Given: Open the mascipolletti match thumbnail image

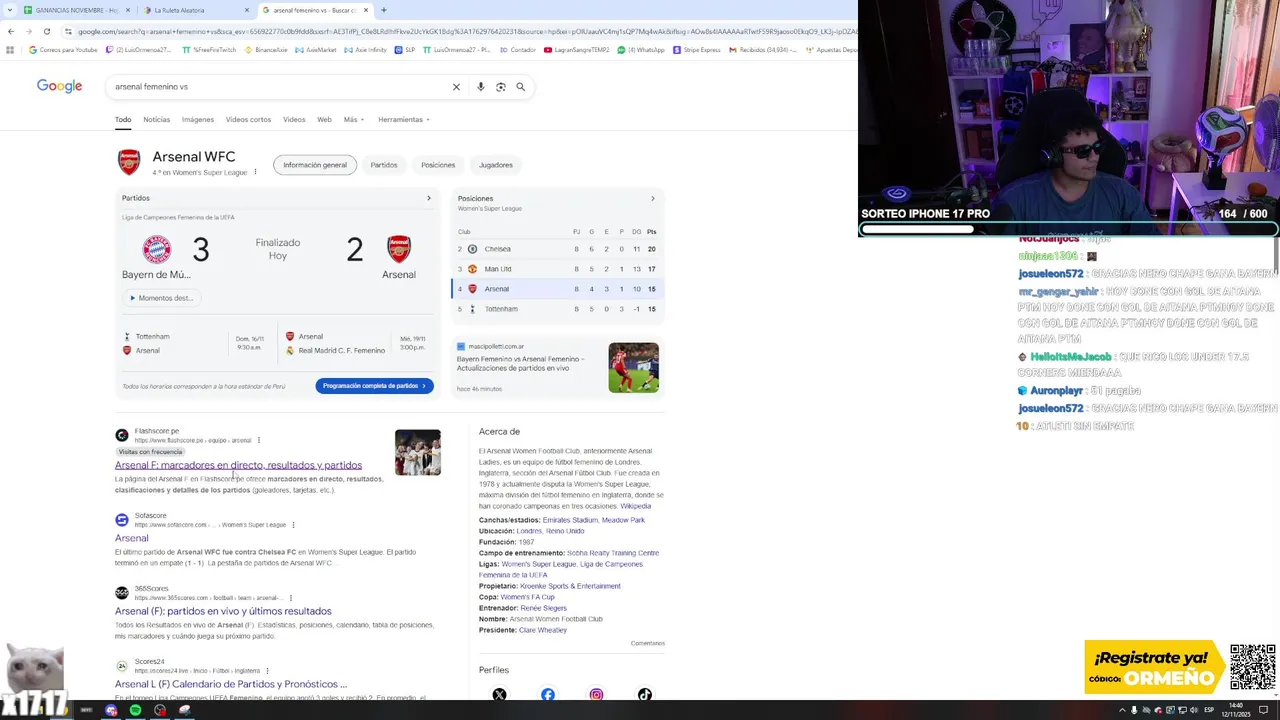Looking at the screenshot, I should pyautogui.click(x=633, y=367).
